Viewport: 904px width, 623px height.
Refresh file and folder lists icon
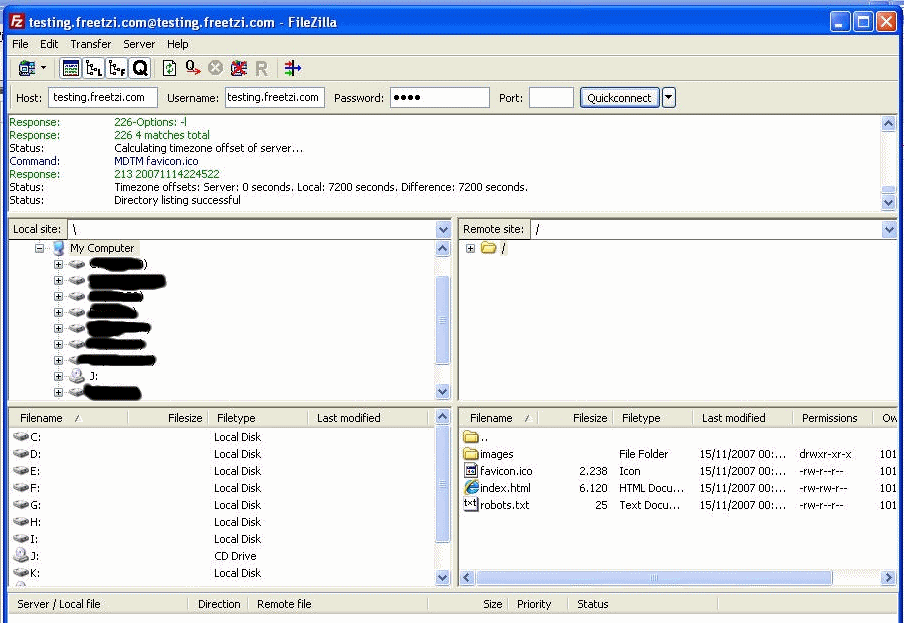coord(170,68)
